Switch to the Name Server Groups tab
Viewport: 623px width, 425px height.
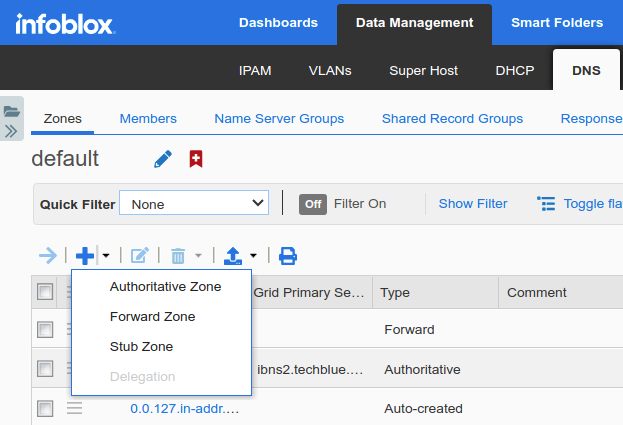pos(279,119)
